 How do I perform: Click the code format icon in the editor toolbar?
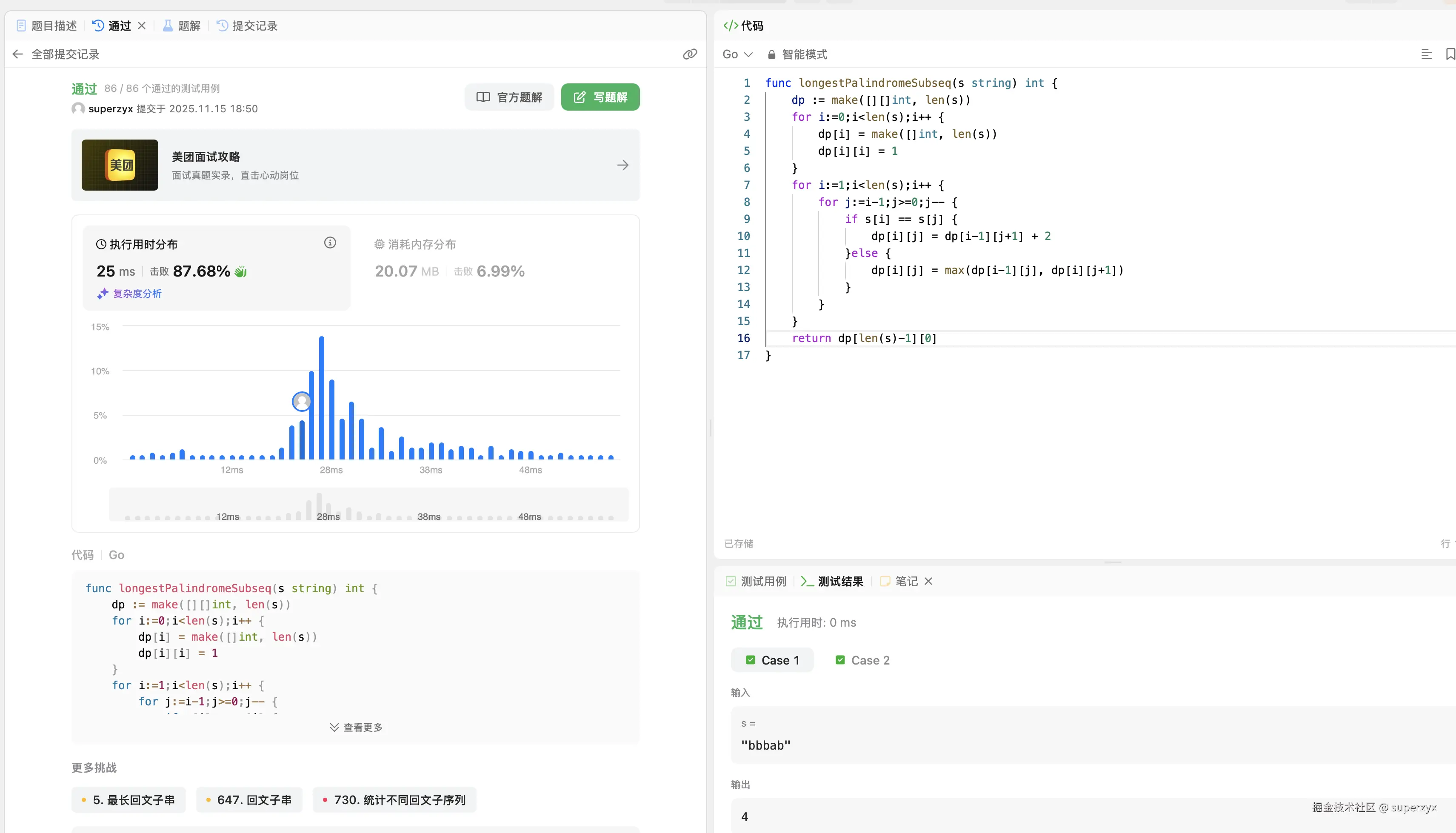[x=1427, y=54]
